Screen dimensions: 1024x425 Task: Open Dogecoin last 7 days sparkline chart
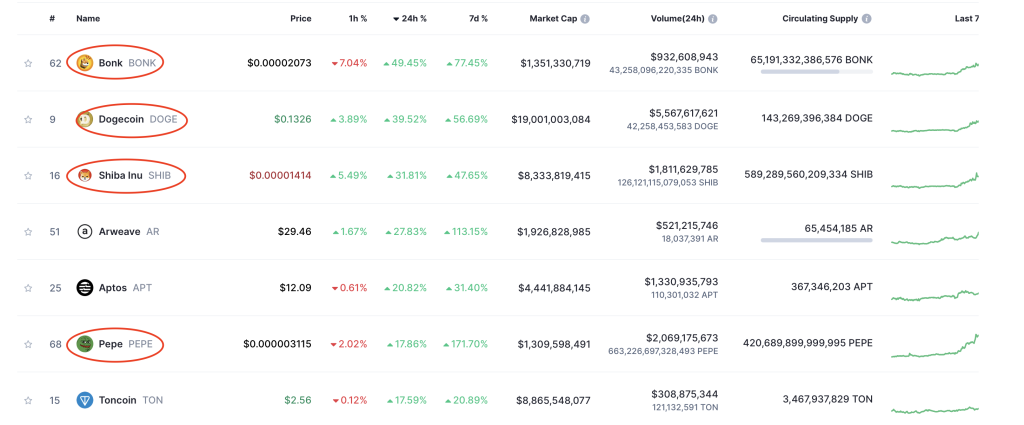[x=934, y=125]
